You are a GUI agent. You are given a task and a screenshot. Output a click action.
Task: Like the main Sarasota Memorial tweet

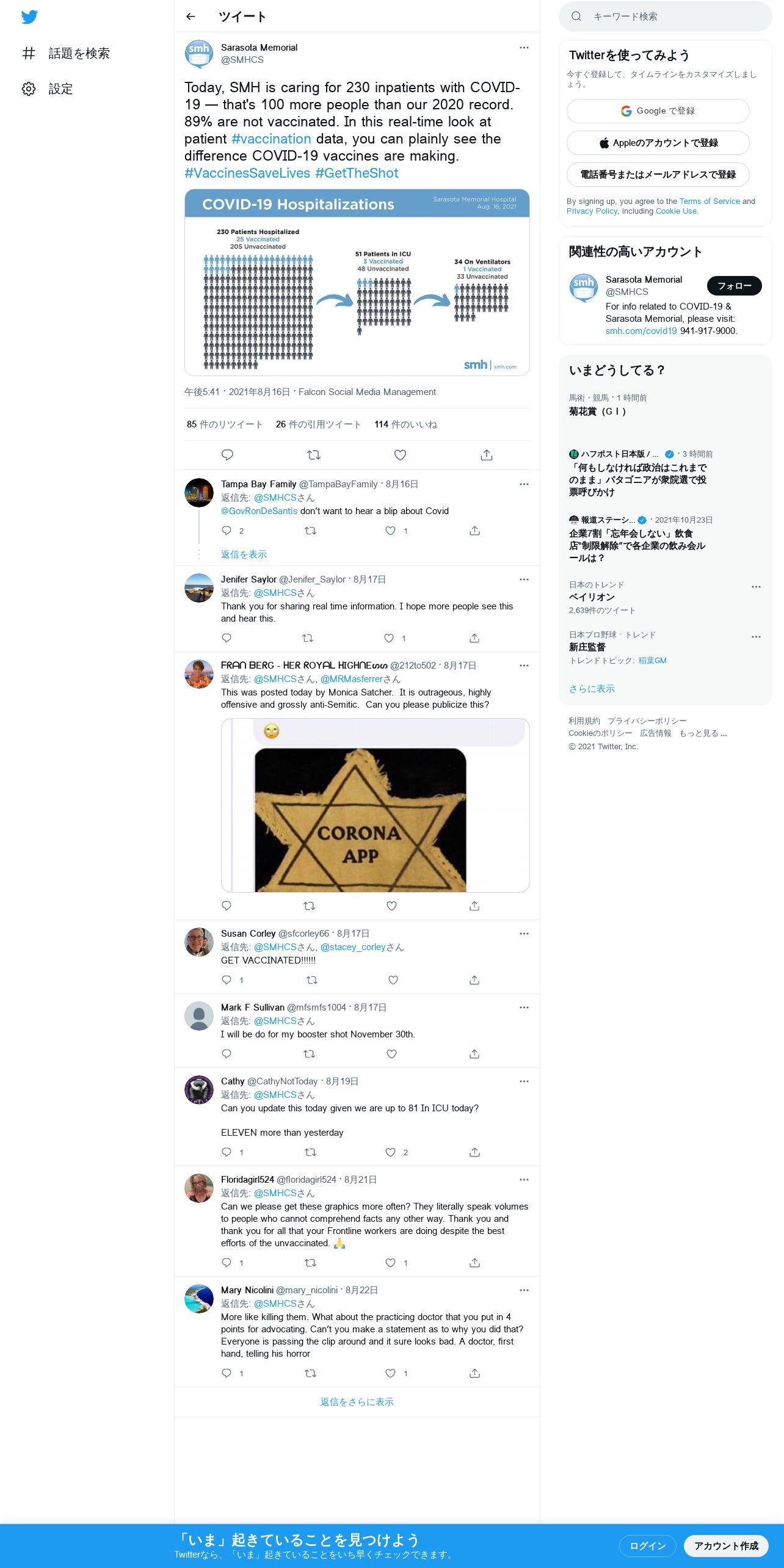tap(400, 455)
